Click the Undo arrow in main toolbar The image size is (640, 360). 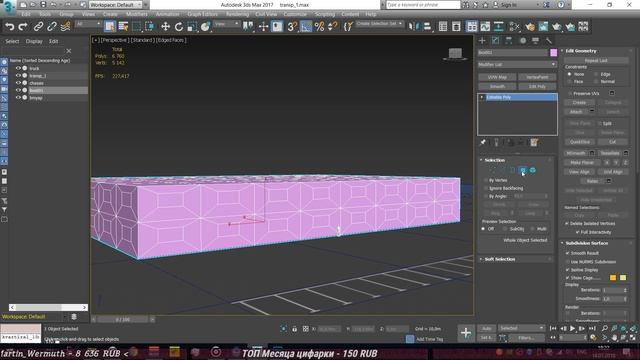tap(10, 27)
